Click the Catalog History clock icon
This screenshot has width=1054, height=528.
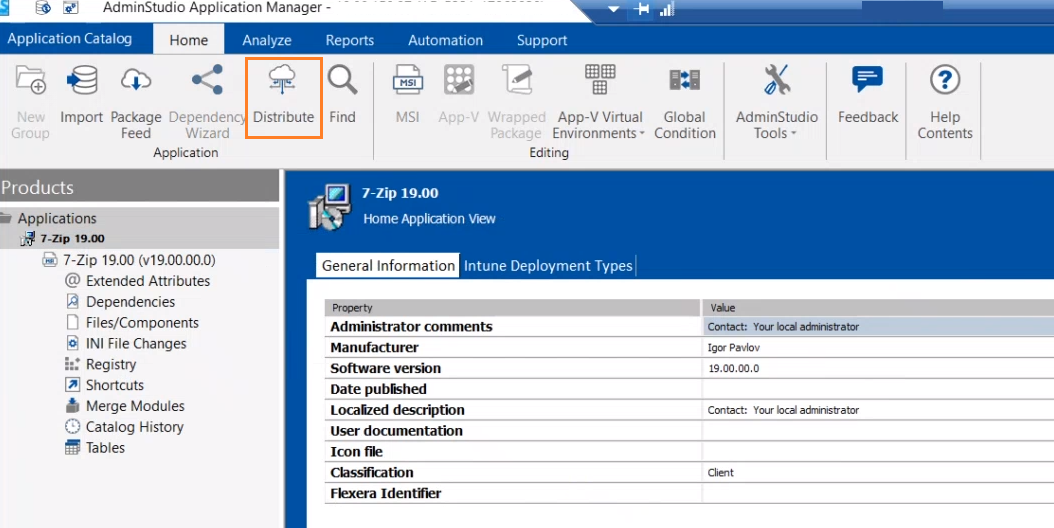click(x=72, y=426)
